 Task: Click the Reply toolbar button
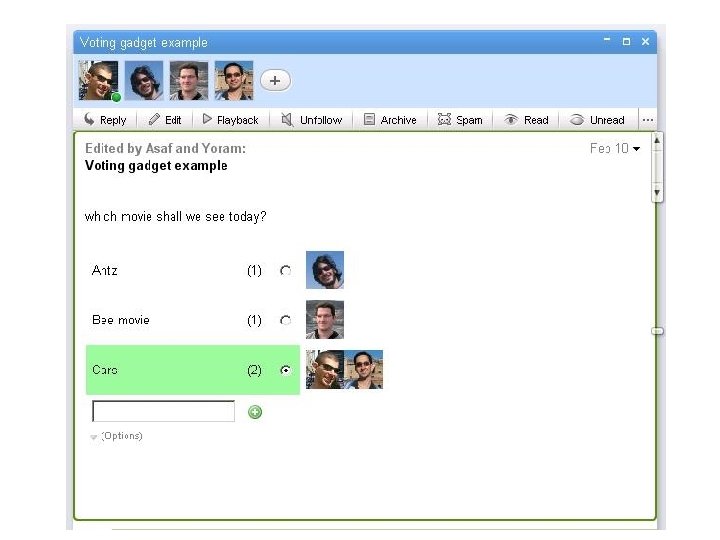pos(105,120)
